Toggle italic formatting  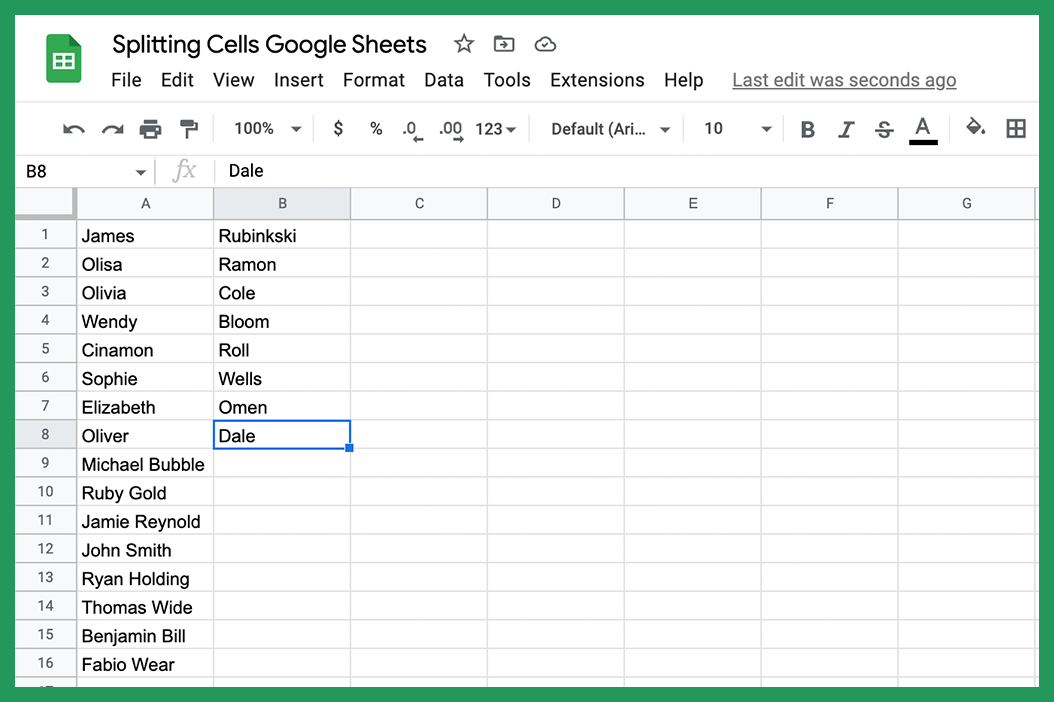(845, 128)
